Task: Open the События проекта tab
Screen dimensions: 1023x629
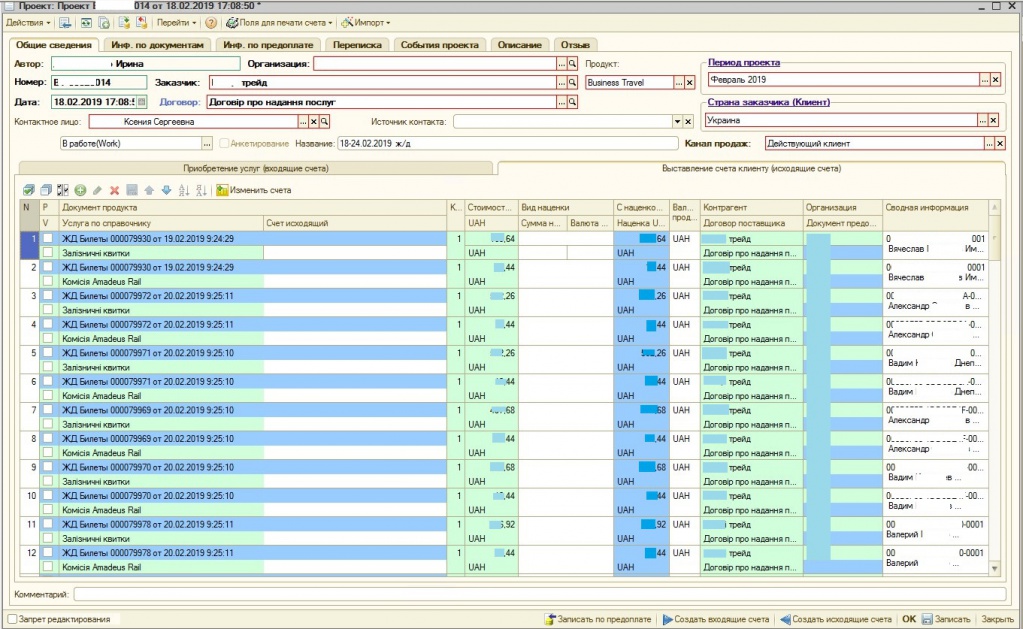Action: (440, 45)
